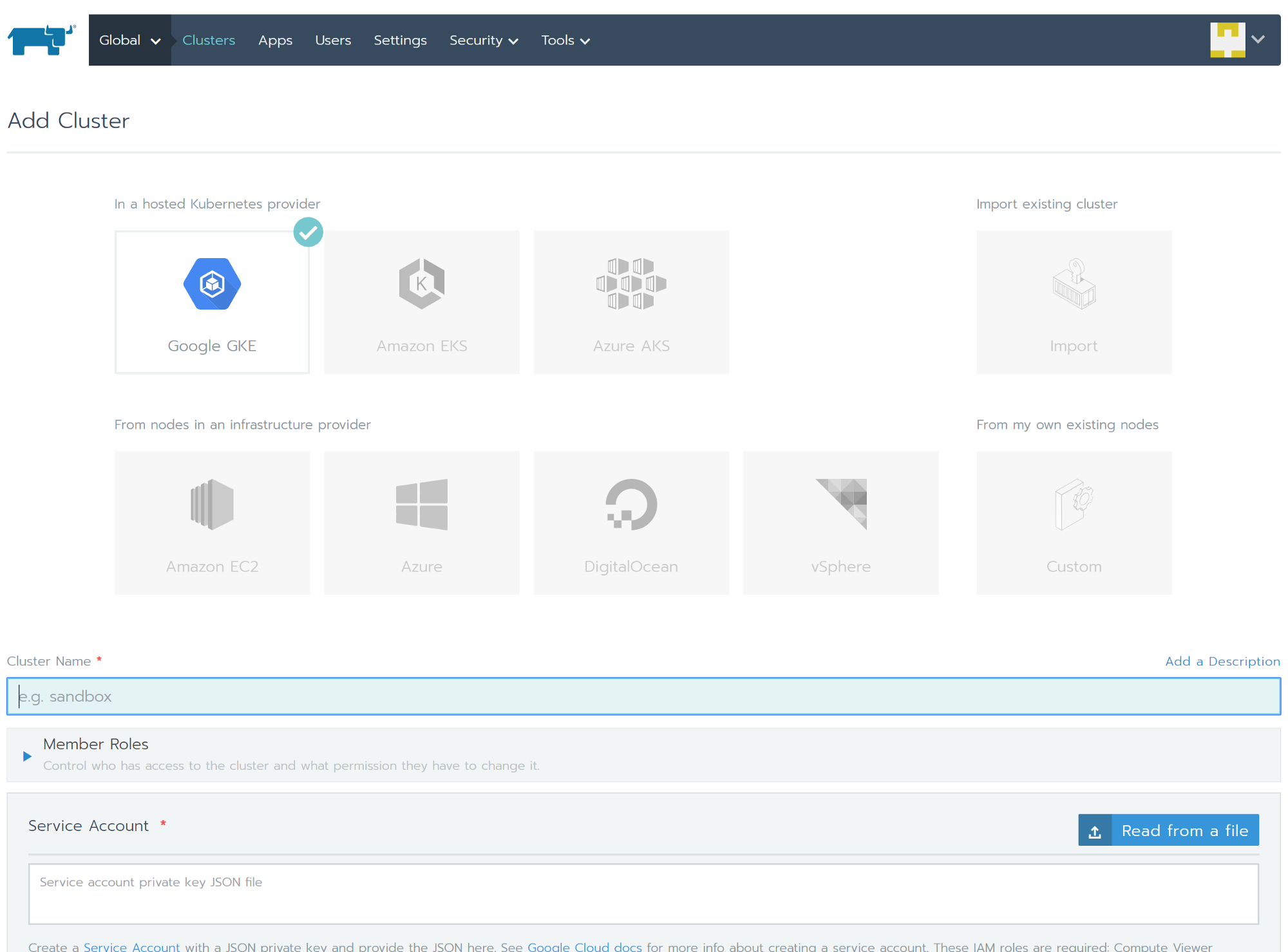Screen dimensions: 1288x952
Task: Click the checkmark badge on Google GKE
Action: tap(308, 232)
